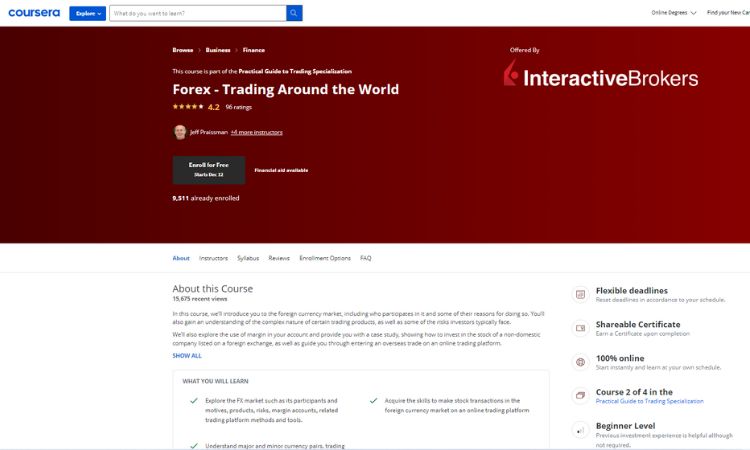Viewport: 750px width, 450px height.
Task: Go to the Browse breadcrumb
Action: (183, 50)
